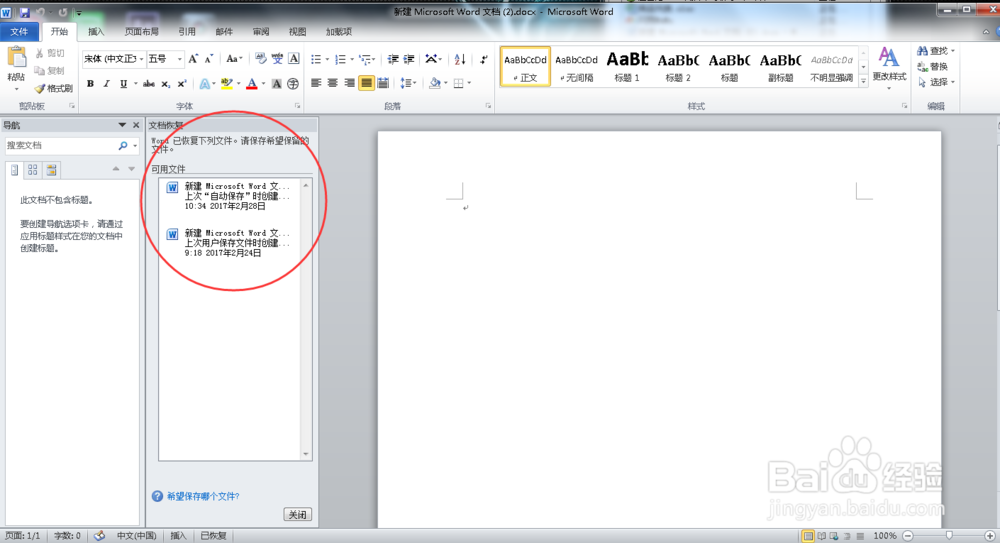Toggle italic formatting

[x=107, y=84]
